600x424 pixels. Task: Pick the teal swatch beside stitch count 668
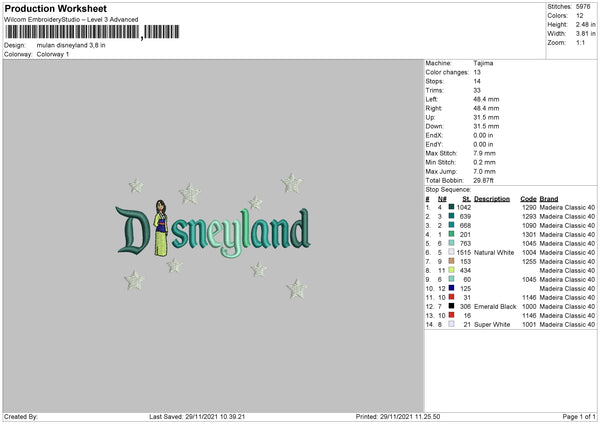pos(451,225)
